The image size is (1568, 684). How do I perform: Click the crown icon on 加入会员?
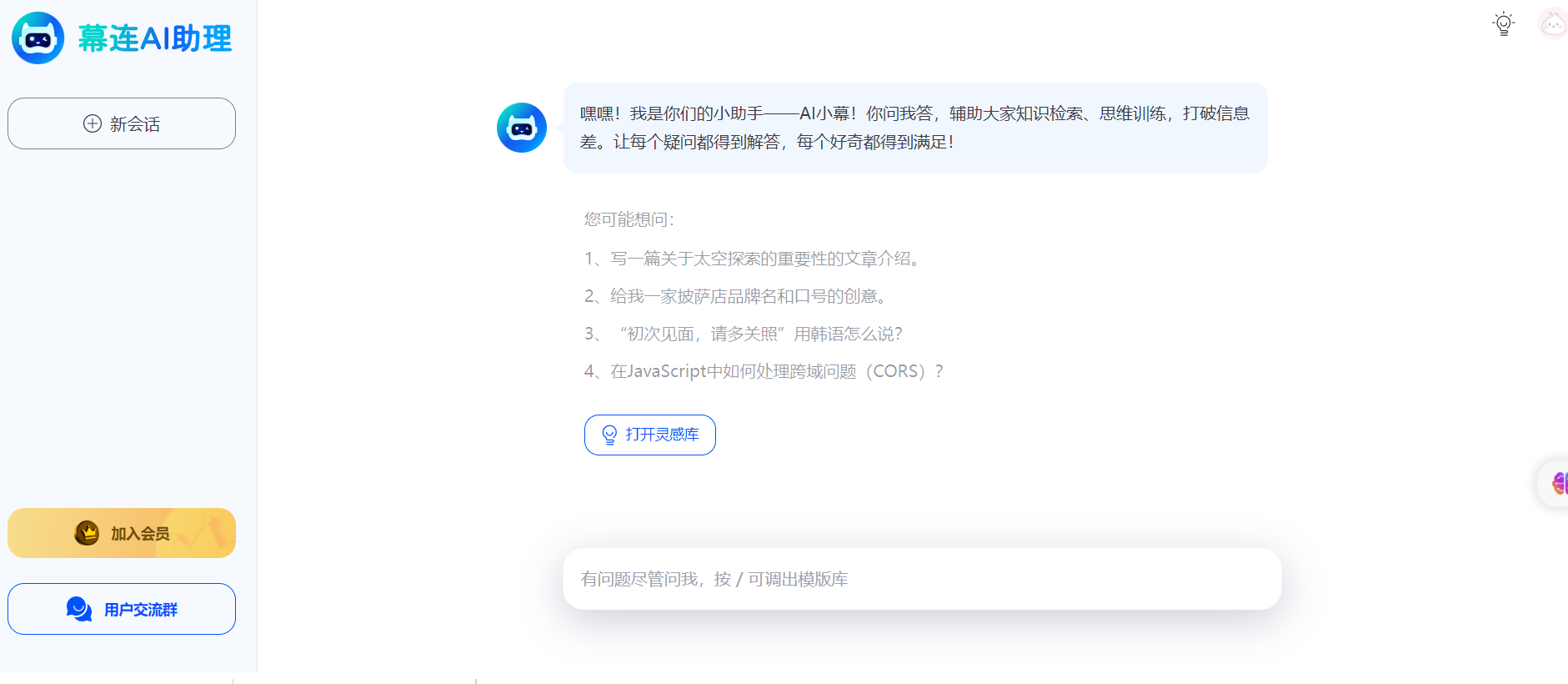point(87,533)
